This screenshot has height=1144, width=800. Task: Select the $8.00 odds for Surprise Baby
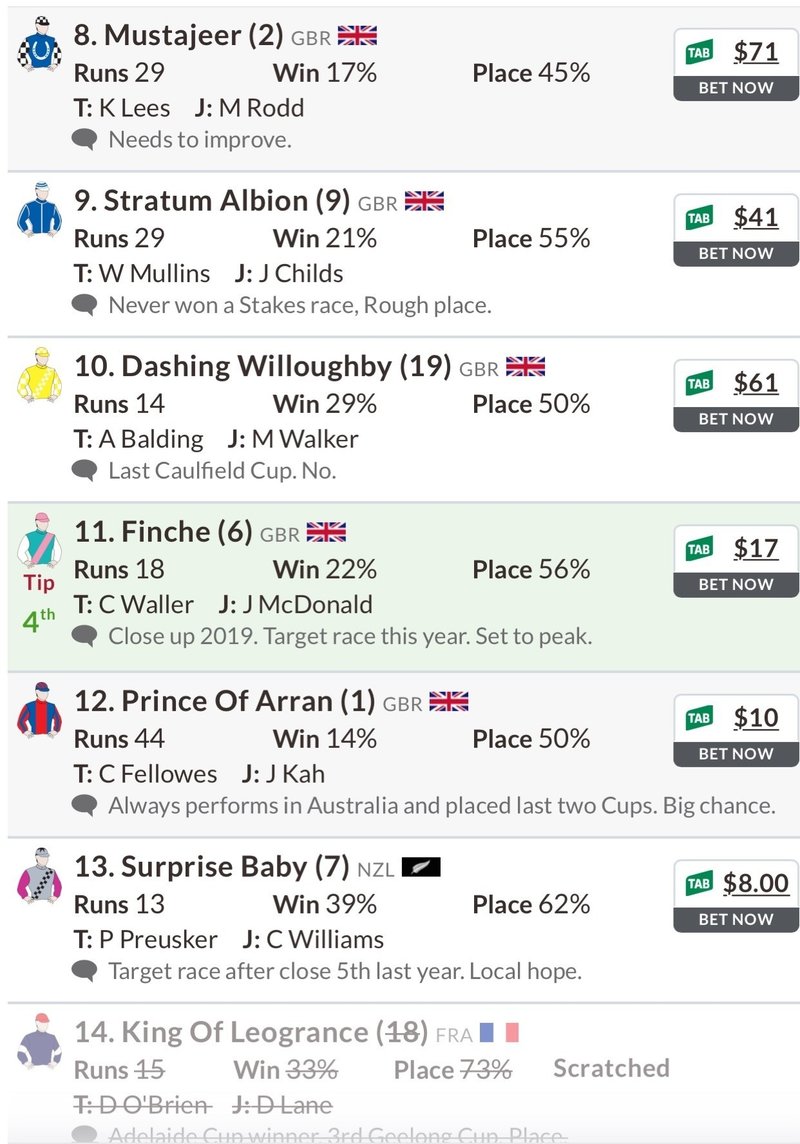click(756, 883)
